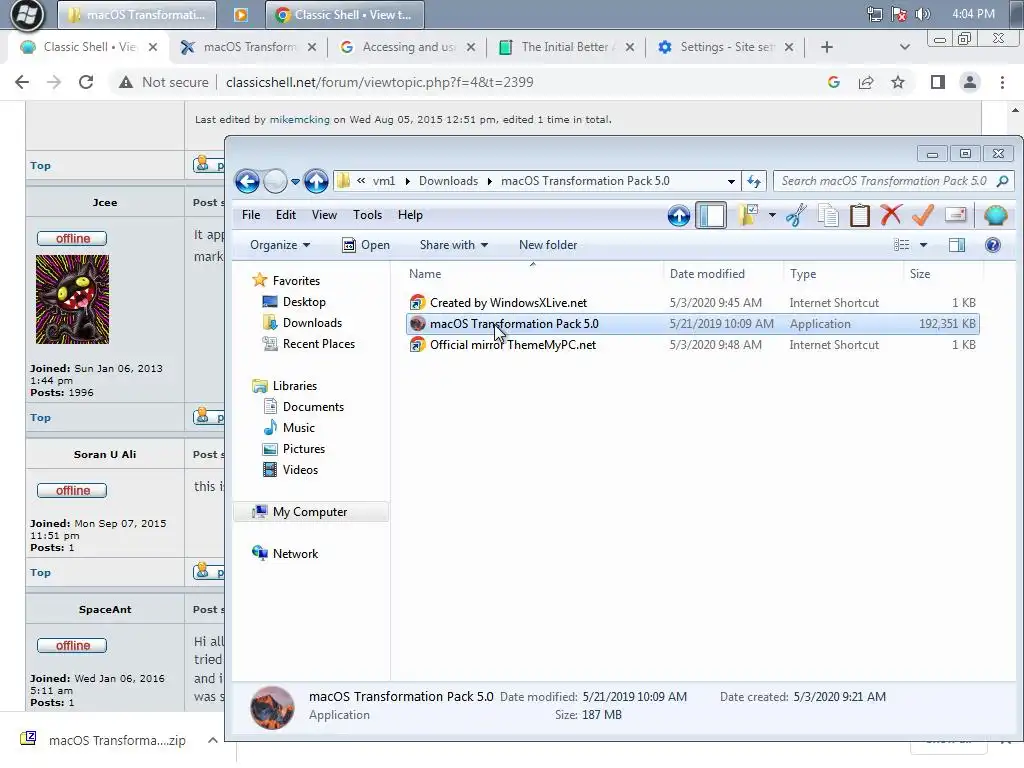The height and width of the screenshot is (768, 1024).
Task: Toggle the preview pane button
Action: coord(957,245)
